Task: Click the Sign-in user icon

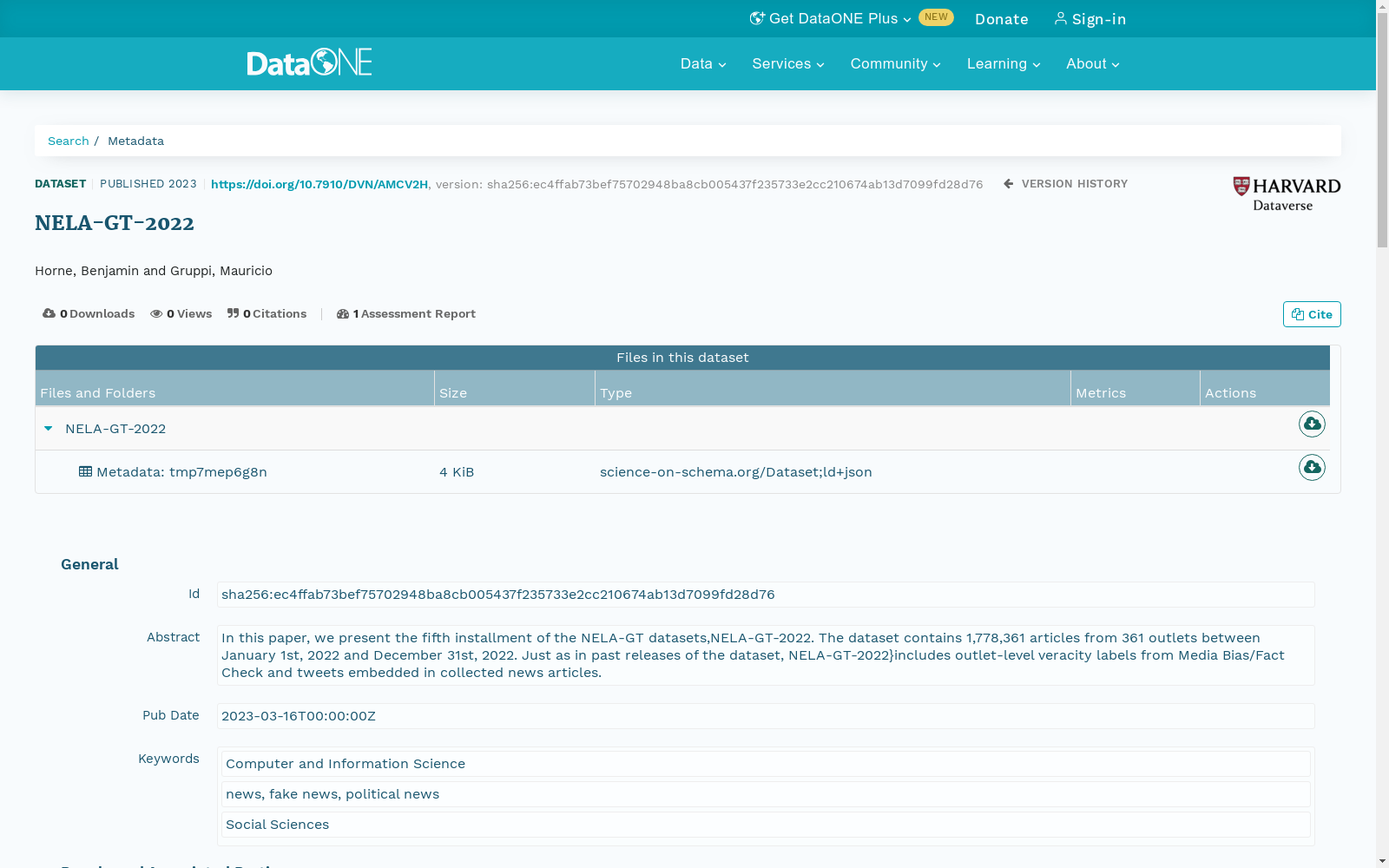Action: pos(1060,18)
